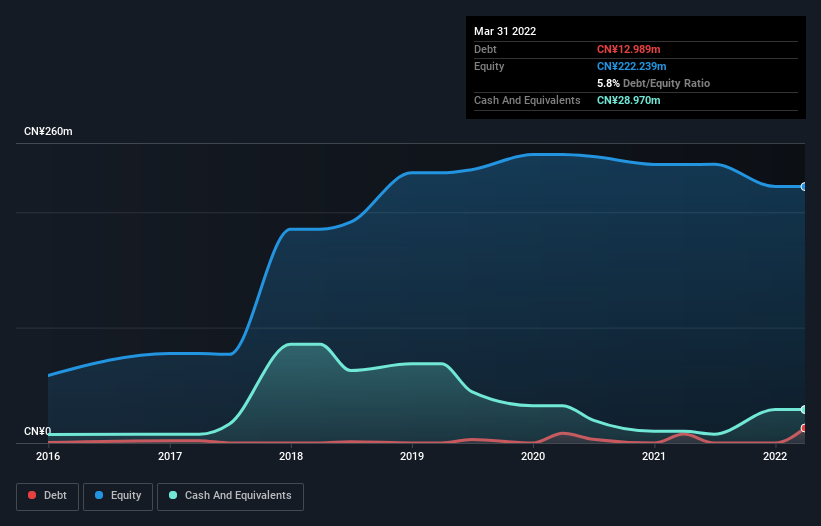
Task: Click the 2019 x-axis label
Action: pos(412,456)
